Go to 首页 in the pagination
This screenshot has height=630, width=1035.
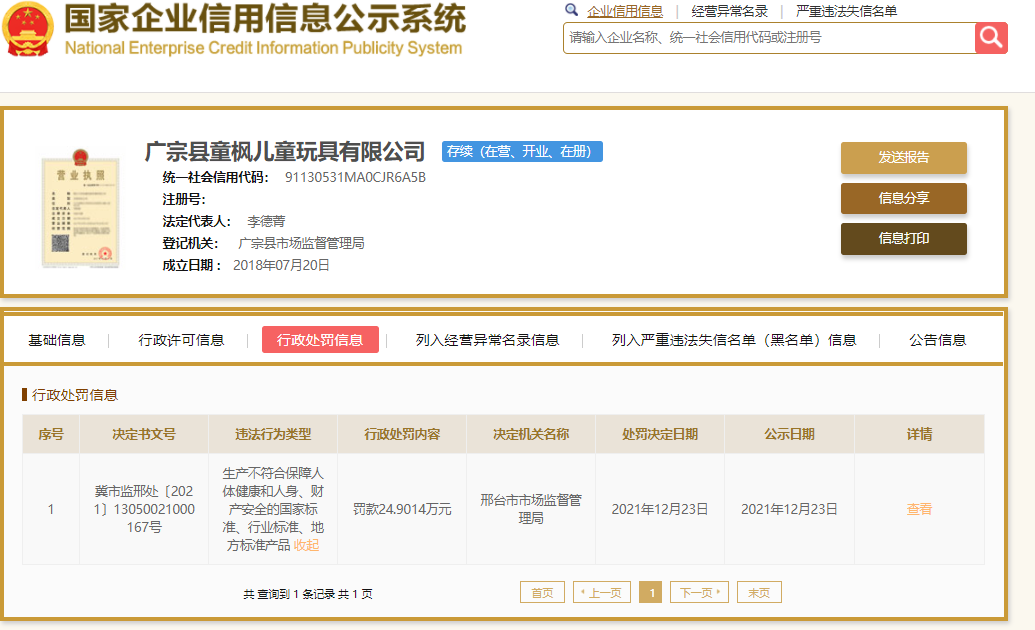click(543, 592)
